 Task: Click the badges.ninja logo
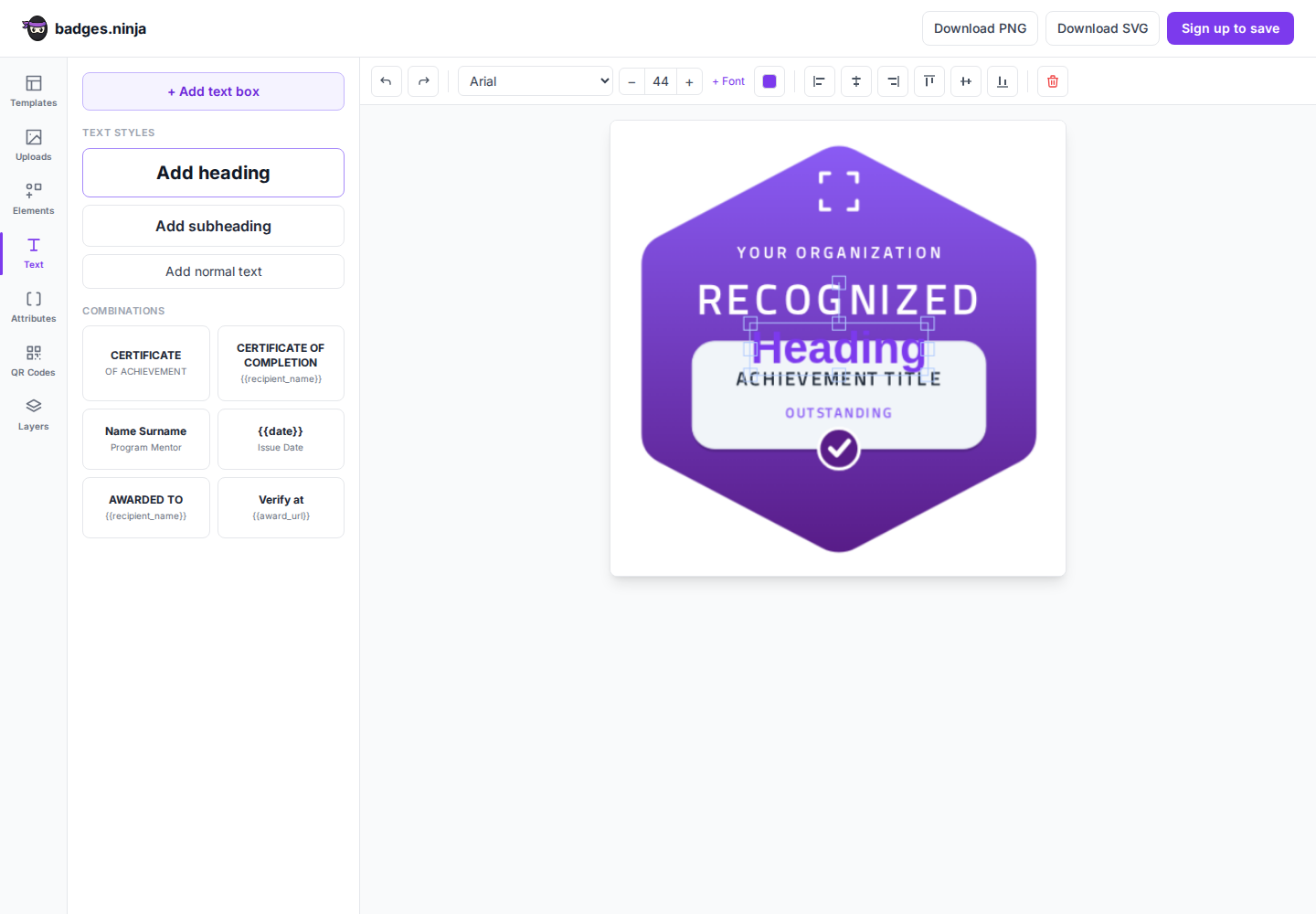(x=84, y=28)
